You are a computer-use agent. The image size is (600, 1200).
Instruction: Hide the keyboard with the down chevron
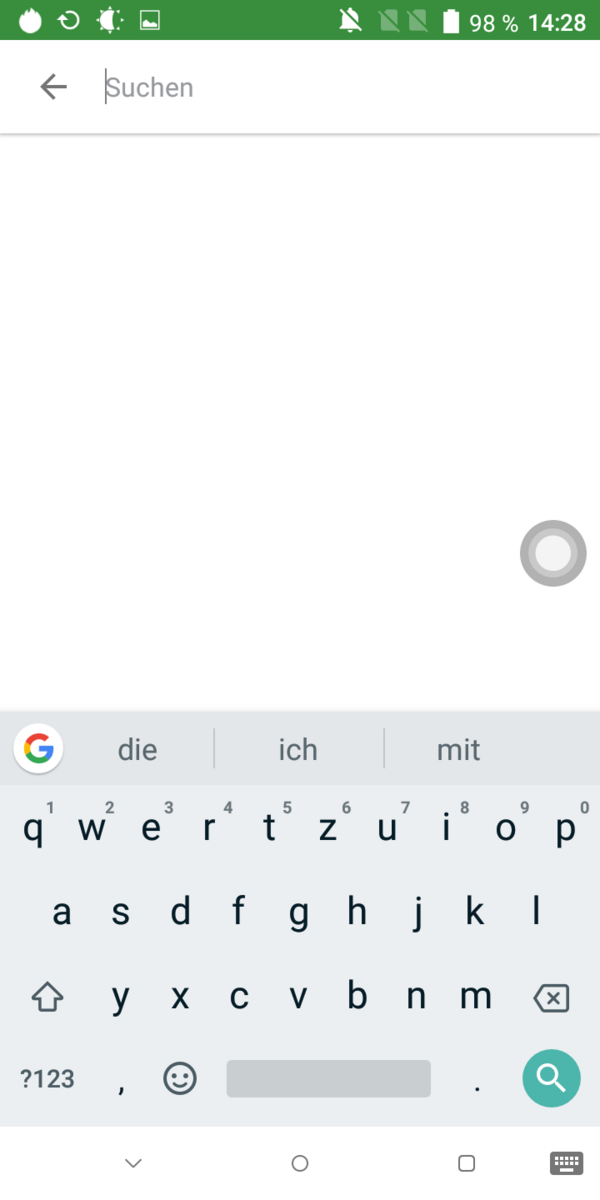[x=133, y=1163]
